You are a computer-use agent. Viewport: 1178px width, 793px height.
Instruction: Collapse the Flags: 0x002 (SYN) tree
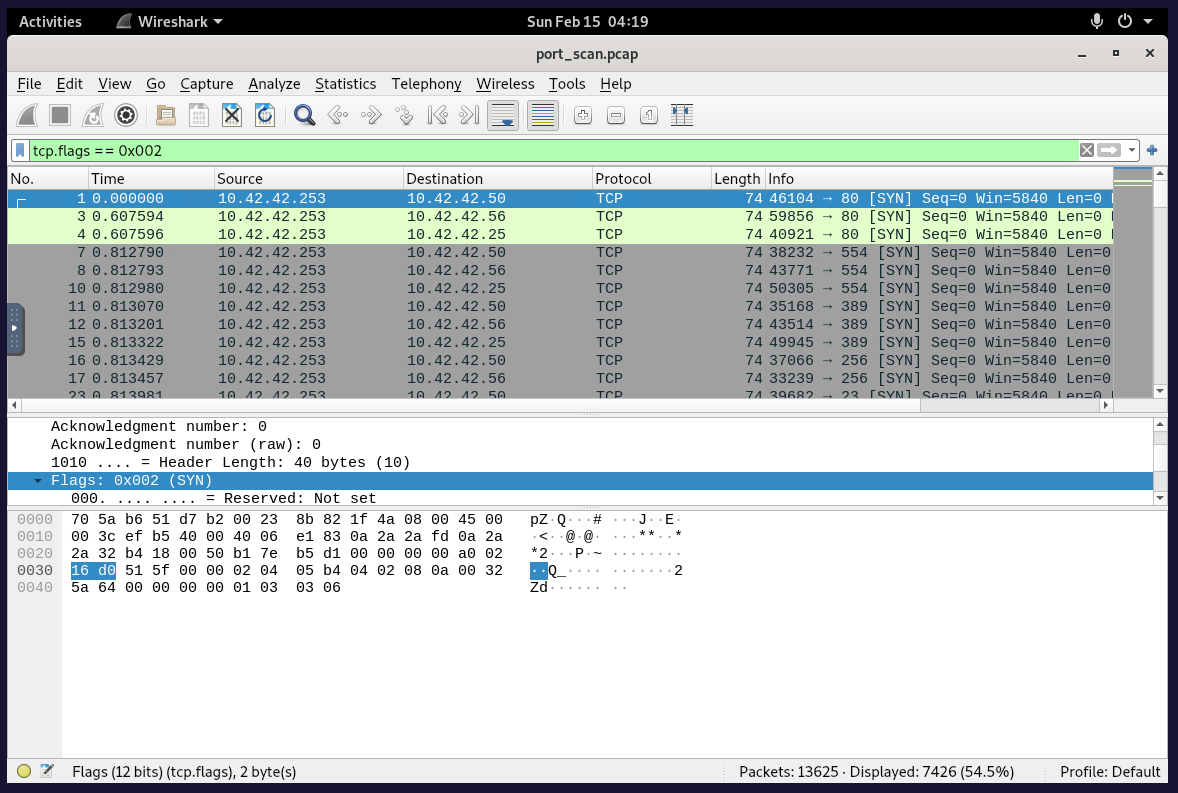pos(38,481)
